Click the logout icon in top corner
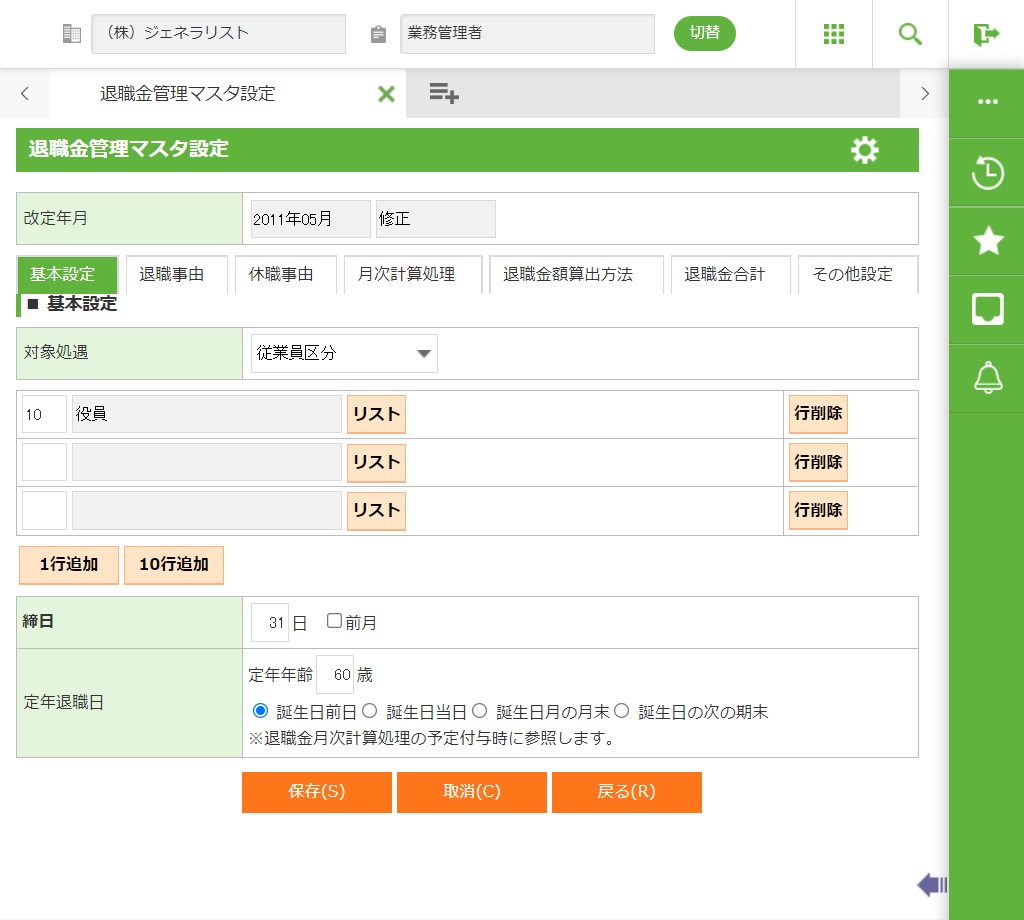This screenshot has width=1024, height=920. pyautogui.click(x=986, y=34)
